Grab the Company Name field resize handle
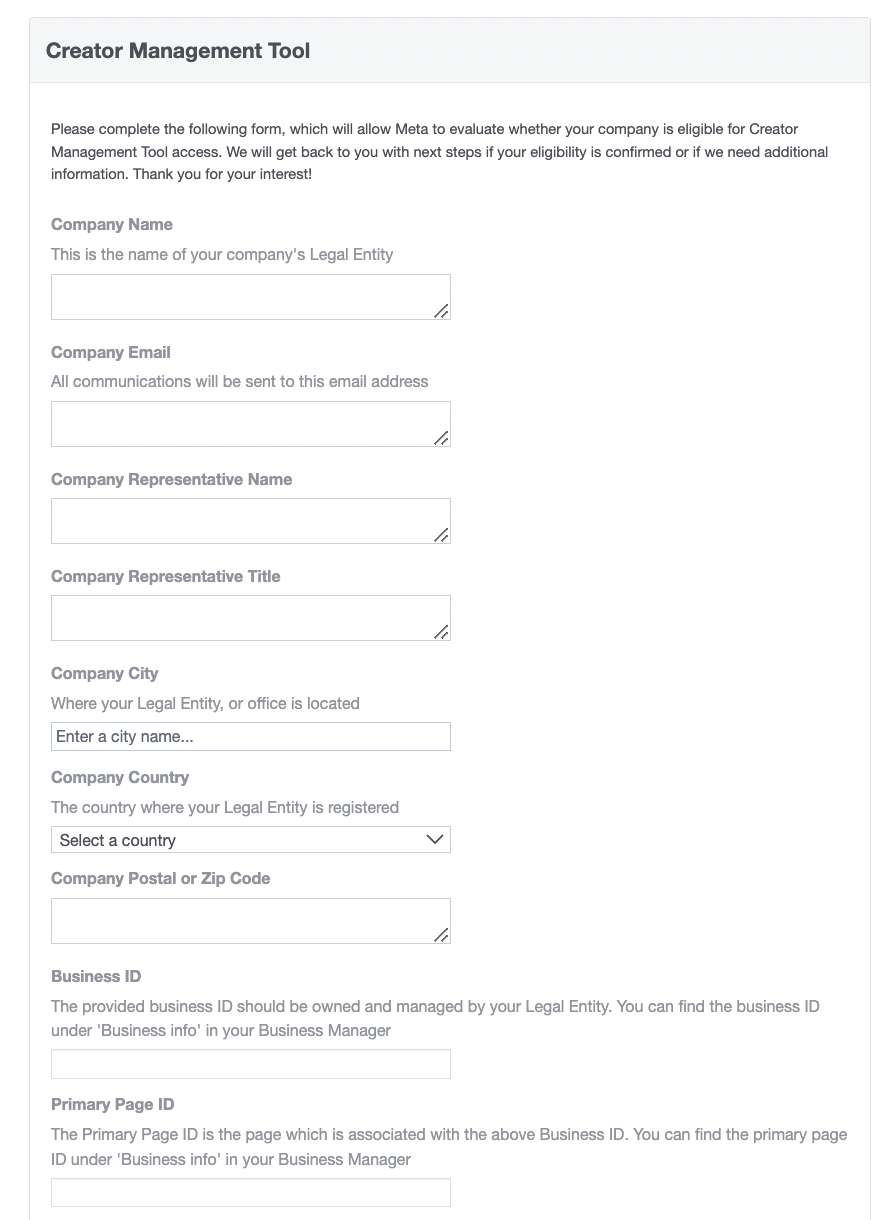The height and width of the screenshot is (1220, 890). pos(441,311)
